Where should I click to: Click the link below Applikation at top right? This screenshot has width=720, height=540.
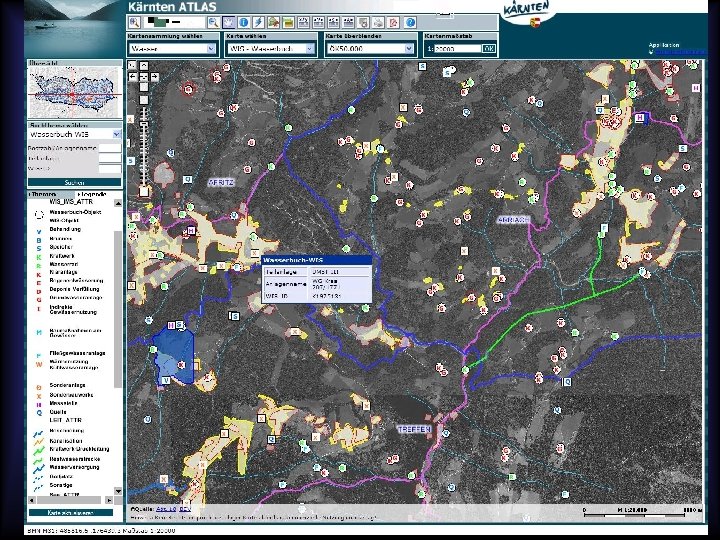pyautogui.click(x=681, y=52)
